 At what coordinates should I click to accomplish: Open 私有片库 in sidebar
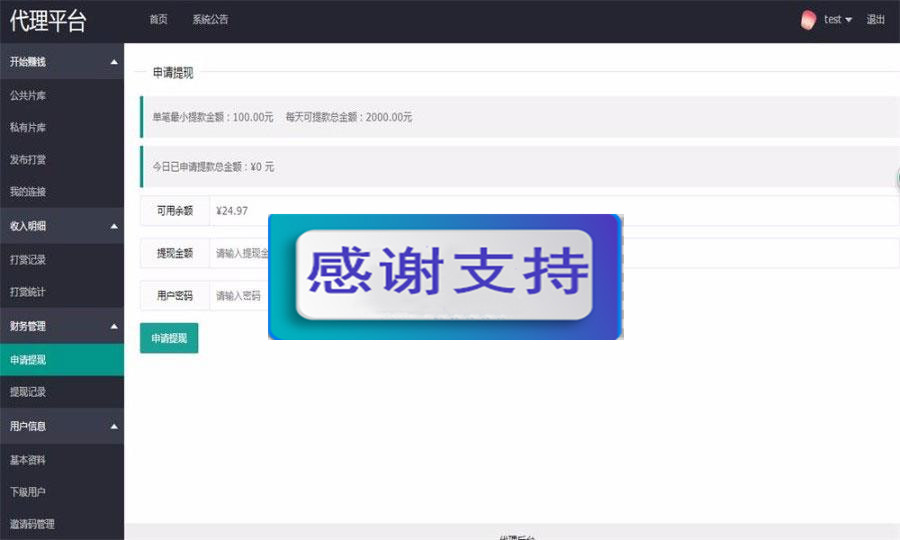pos(62,127)
